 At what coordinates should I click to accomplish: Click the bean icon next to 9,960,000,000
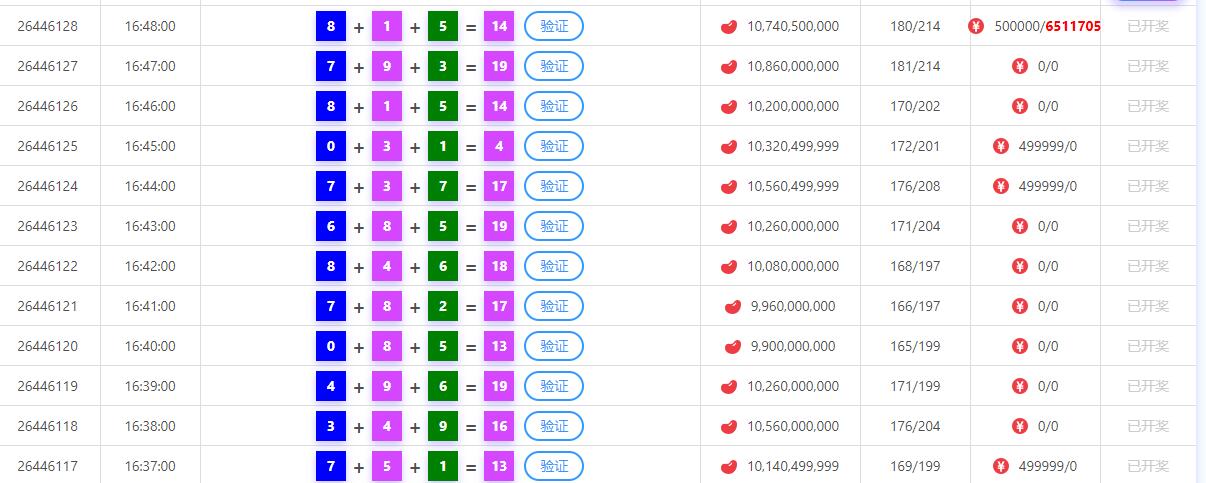[x=733, y=306]
